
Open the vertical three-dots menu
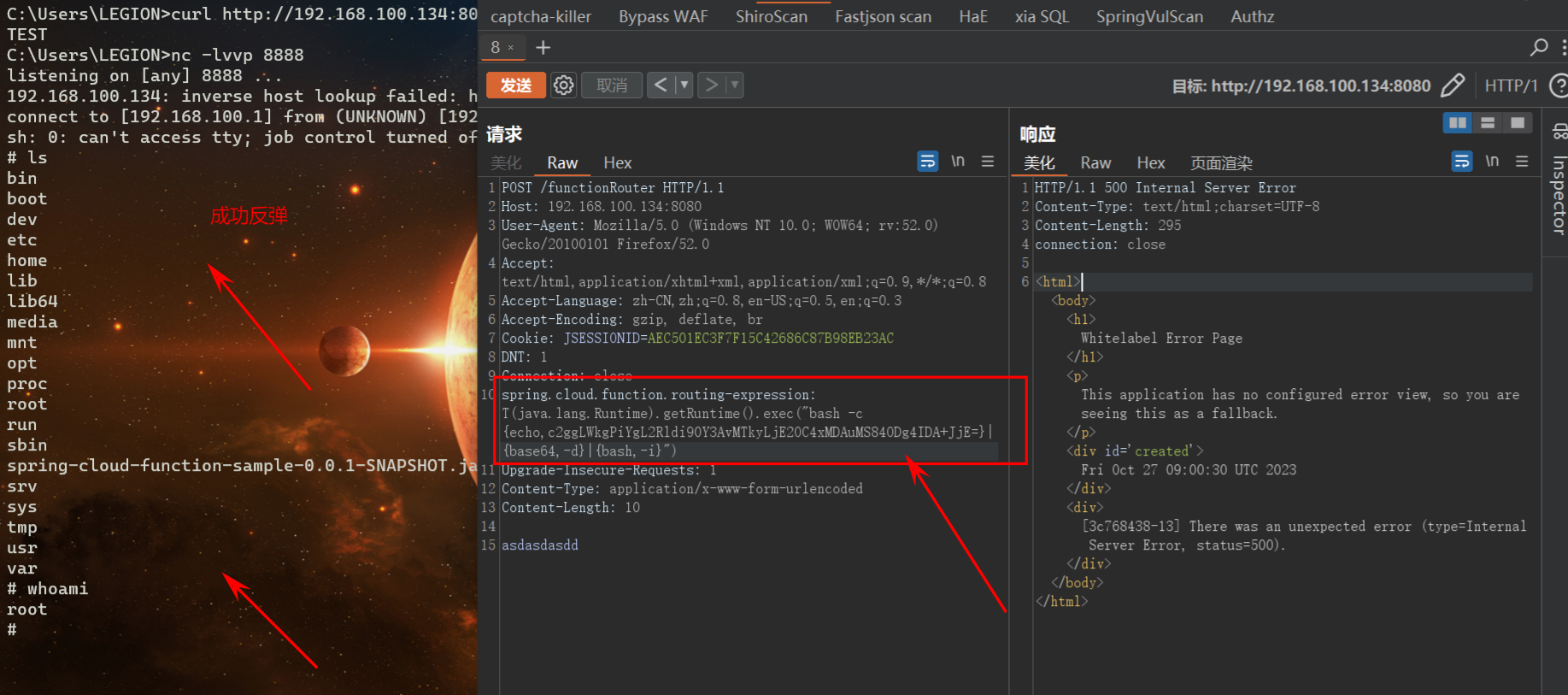coord(1563,48)
